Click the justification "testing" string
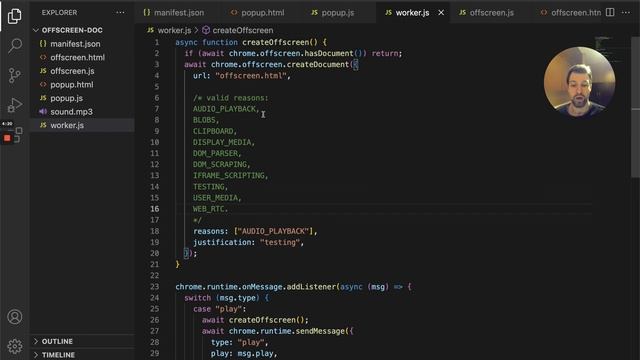This screenshot has width=640, height=360. [x=280, y=242]
